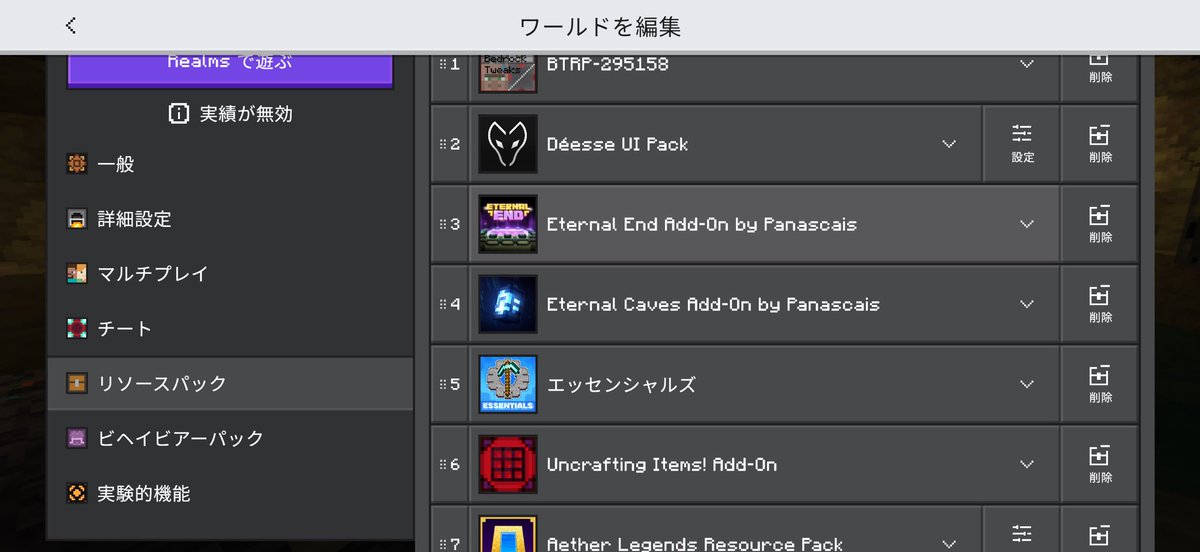Click the ビヘイビアーパック purple icon
1200x552 pixels.
tap(77, 438)
